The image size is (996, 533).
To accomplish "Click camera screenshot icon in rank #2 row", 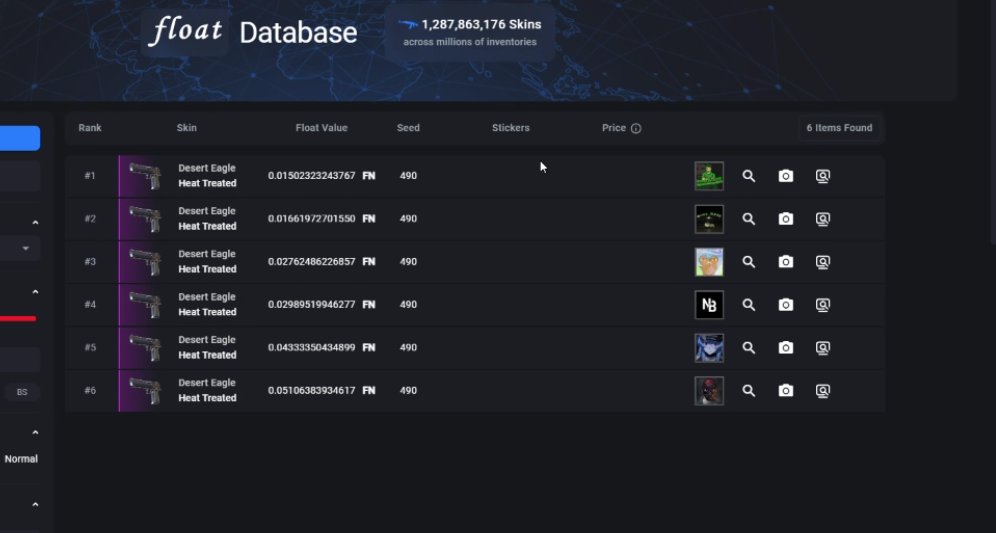I will click(x=786, y=219).
